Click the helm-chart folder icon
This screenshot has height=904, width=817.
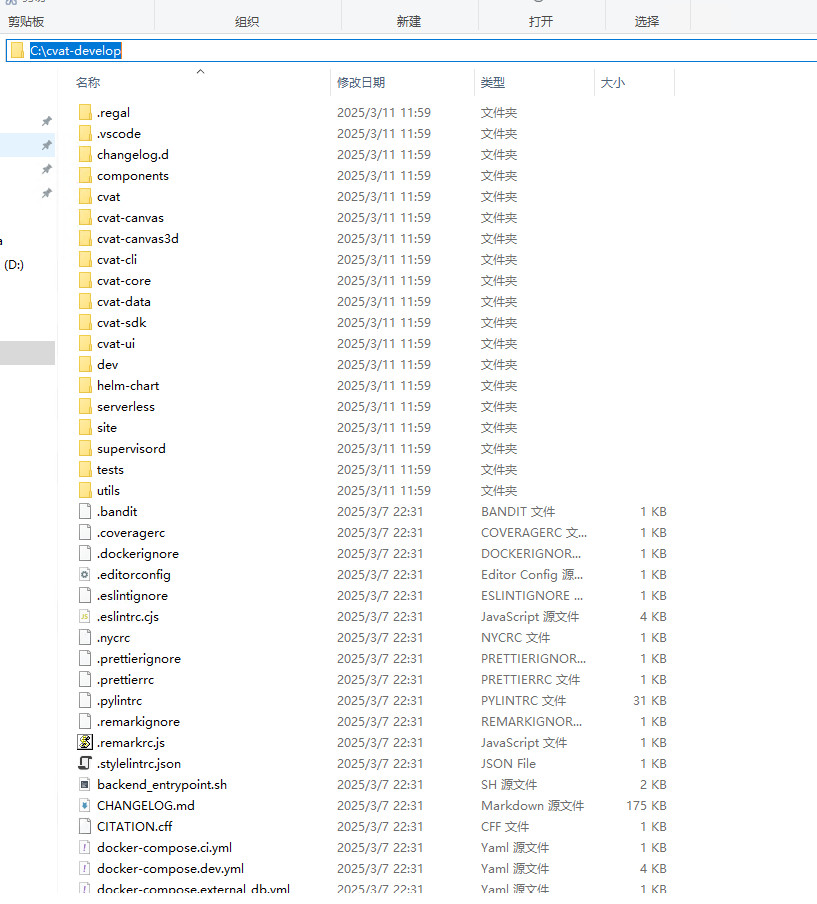pyautogui.click(x=85, y=385)
